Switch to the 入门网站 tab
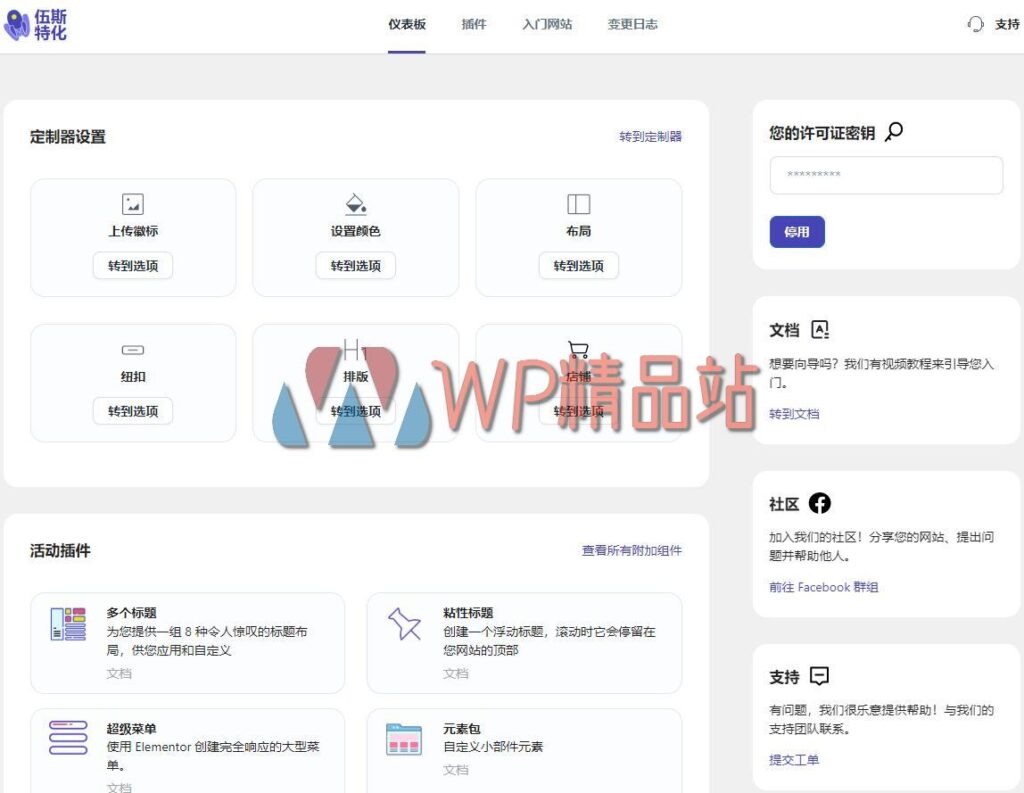 (x=547, y=24)
